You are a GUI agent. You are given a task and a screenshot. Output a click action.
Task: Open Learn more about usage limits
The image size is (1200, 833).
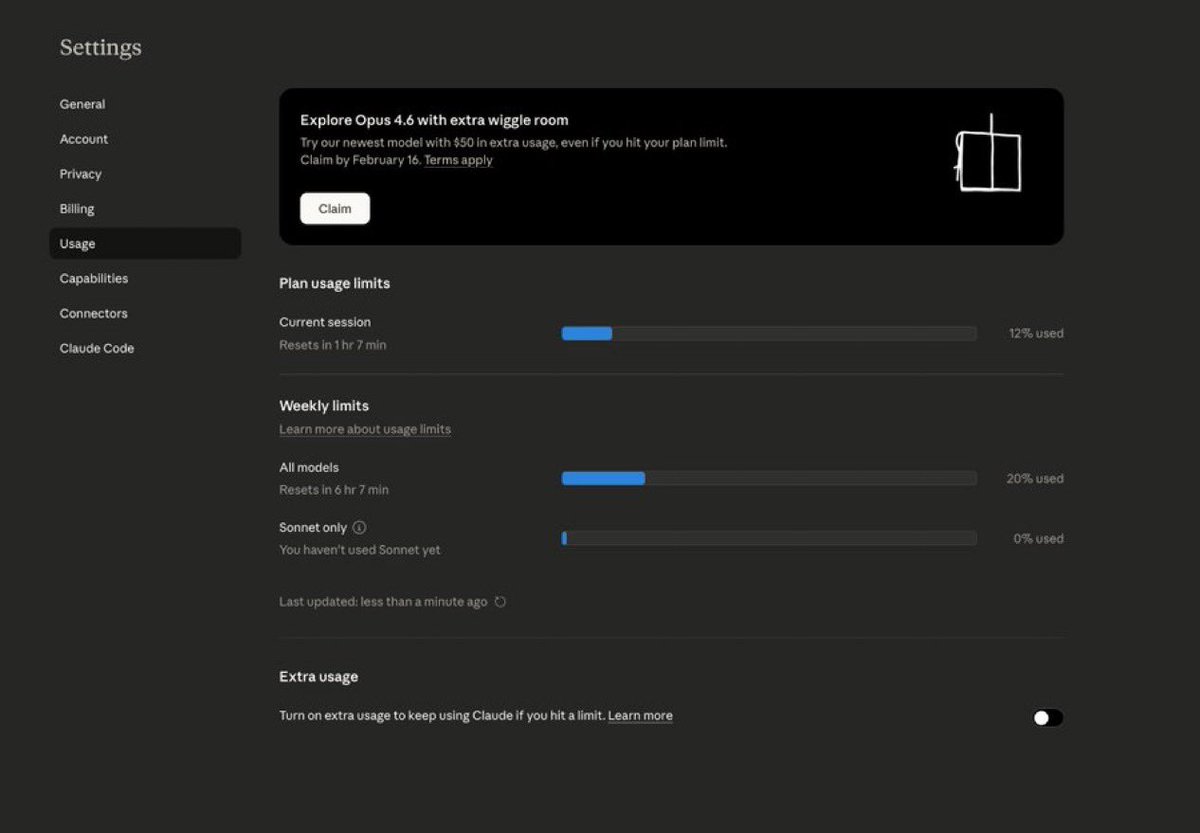click(365, 429)
